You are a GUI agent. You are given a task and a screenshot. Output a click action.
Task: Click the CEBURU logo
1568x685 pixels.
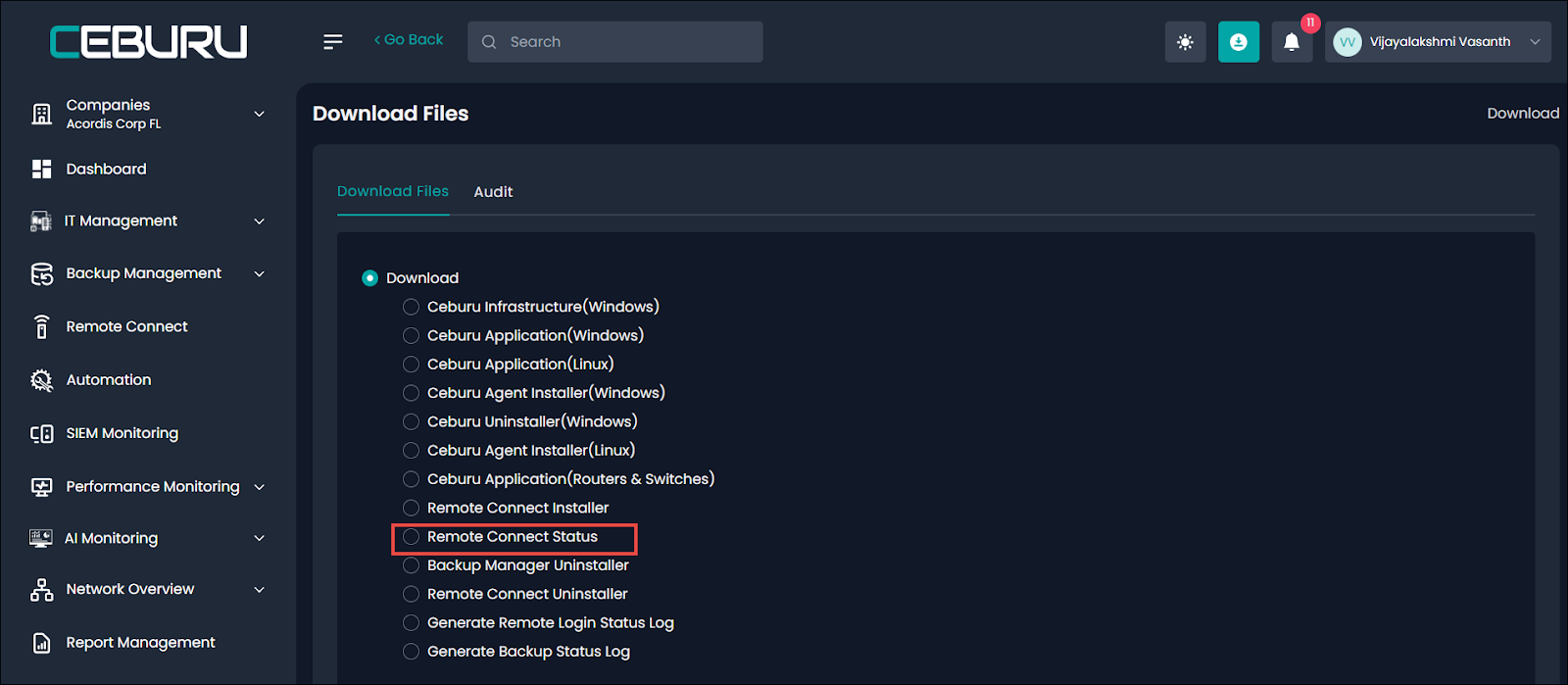tap(148, 42)
